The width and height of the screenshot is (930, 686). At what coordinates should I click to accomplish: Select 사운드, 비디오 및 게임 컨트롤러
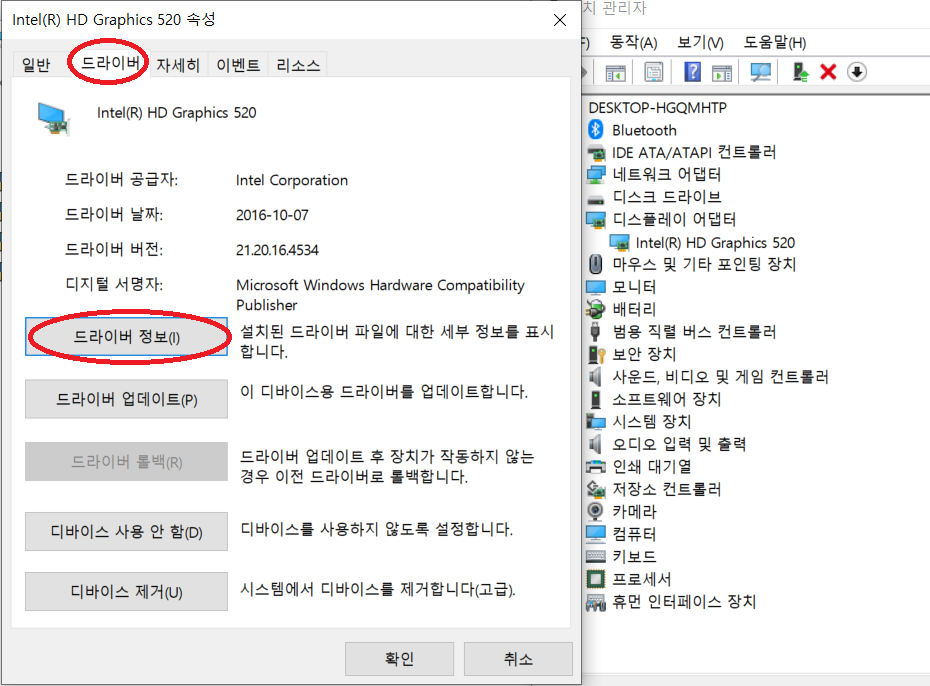point(720,376)
